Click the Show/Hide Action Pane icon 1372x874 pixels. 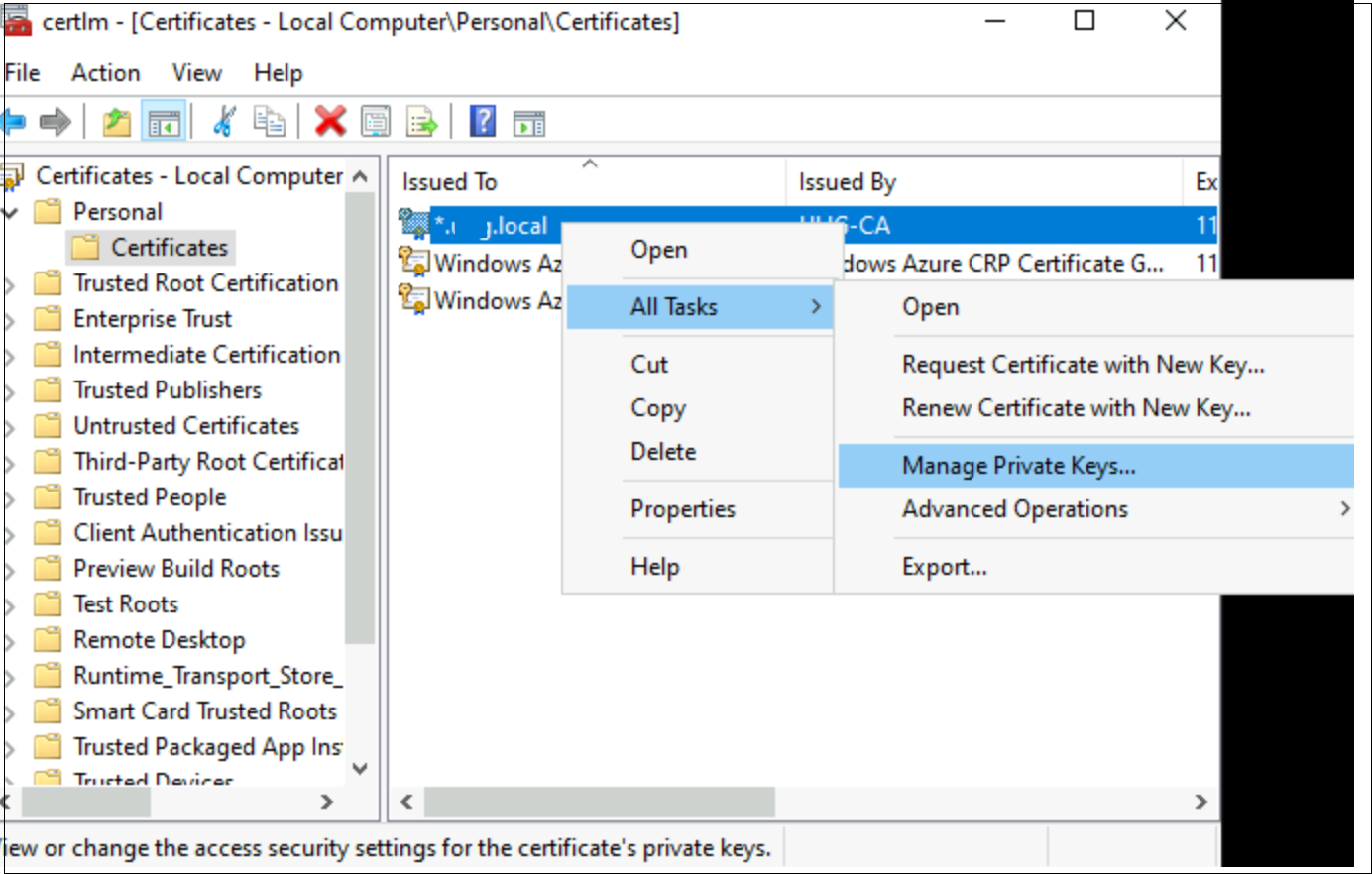point(528,122)
